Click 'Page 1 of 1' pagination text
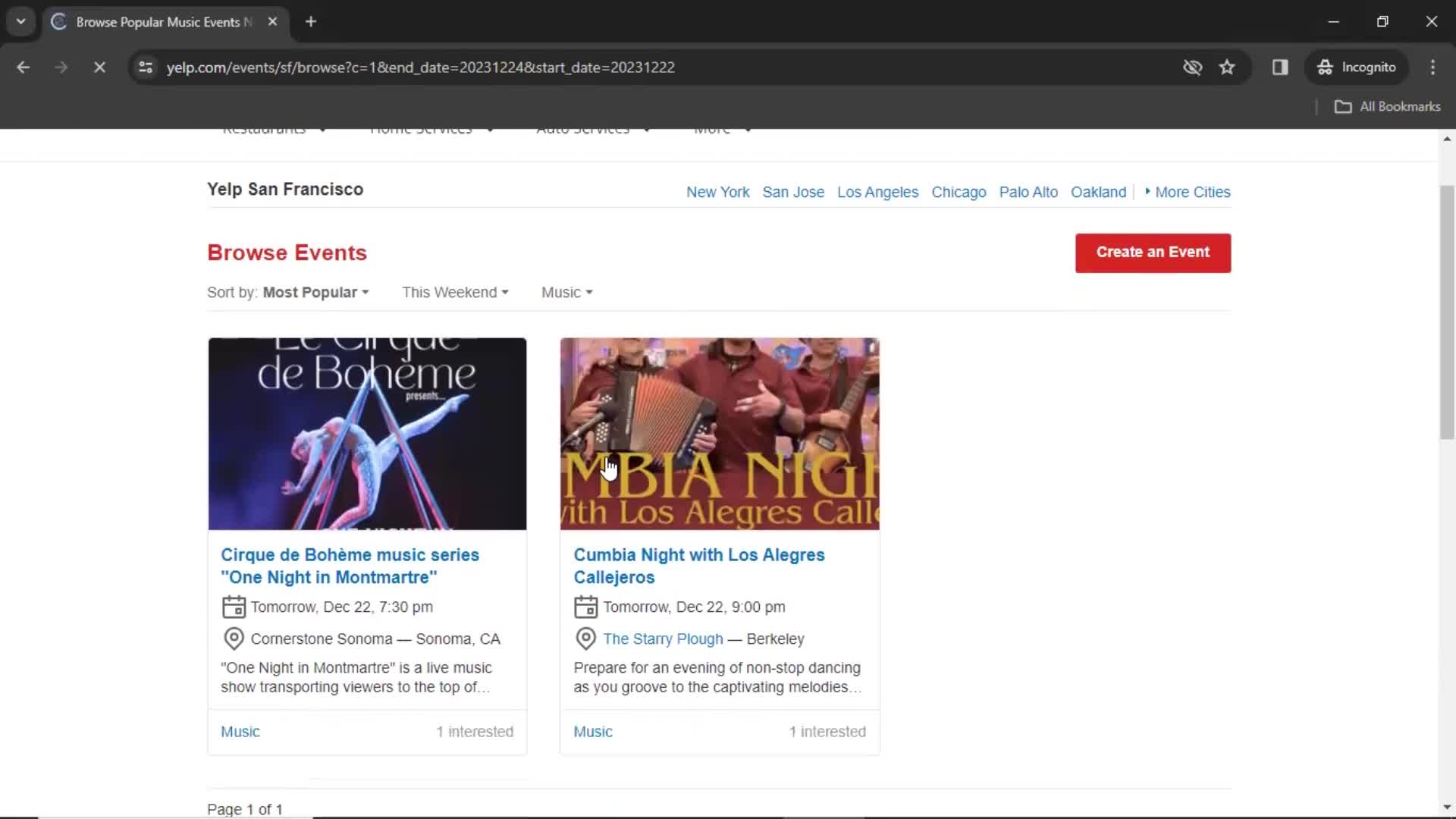 click(245, 809)
